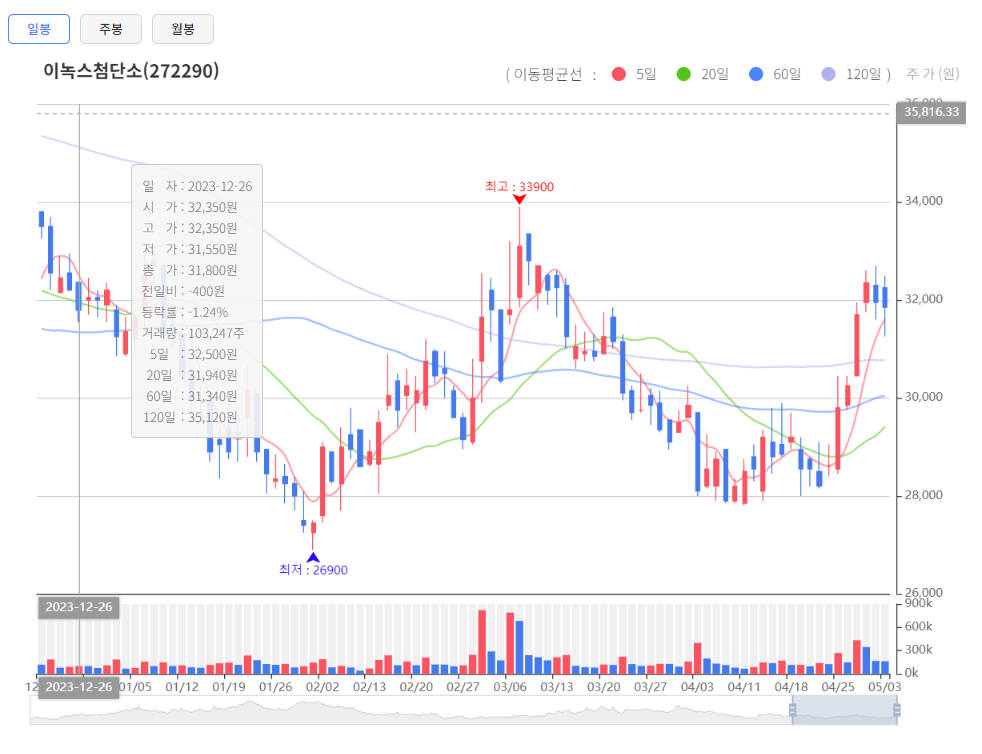982x754 pixels.
Task: Click the 저가 31,550원 tooltip row
Action: 190,249
